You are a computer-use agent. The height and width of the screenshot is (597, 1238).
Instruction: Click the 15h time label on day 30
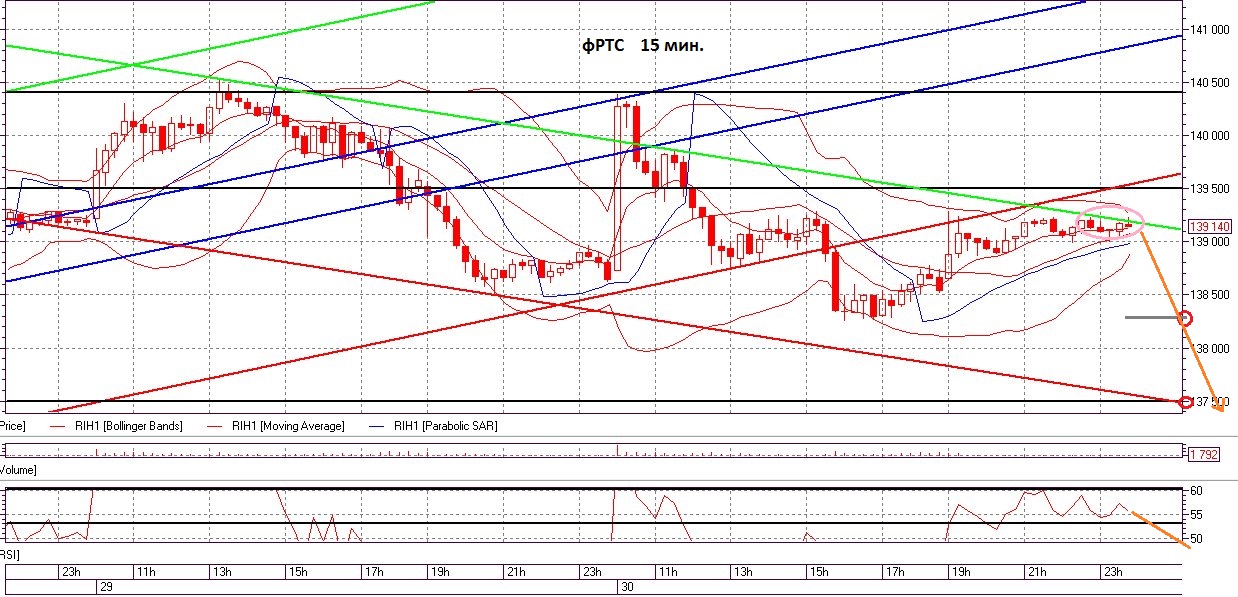817,573
